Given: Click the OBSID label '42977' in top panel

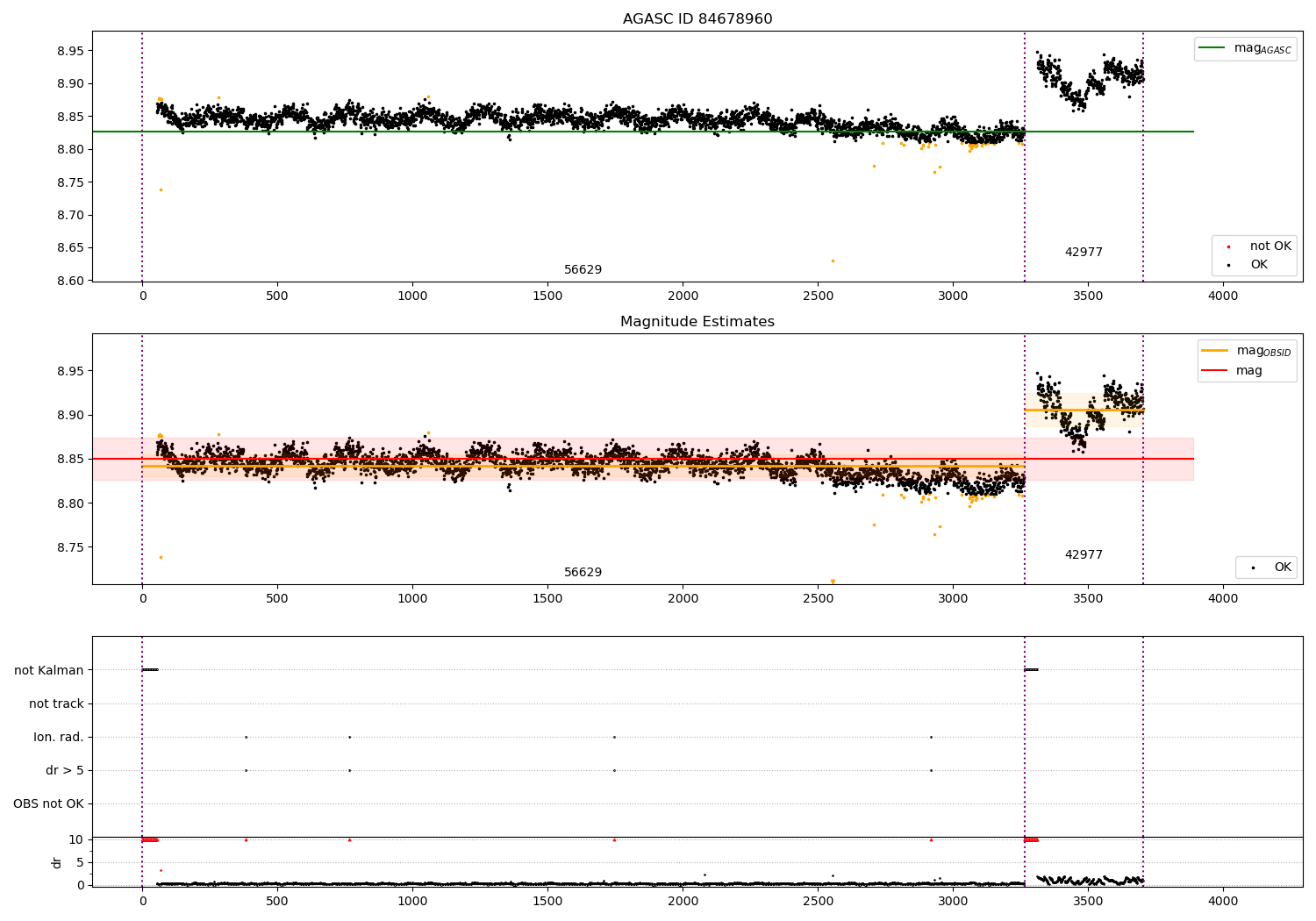Looking at the screenshot, I should 1084,253.
